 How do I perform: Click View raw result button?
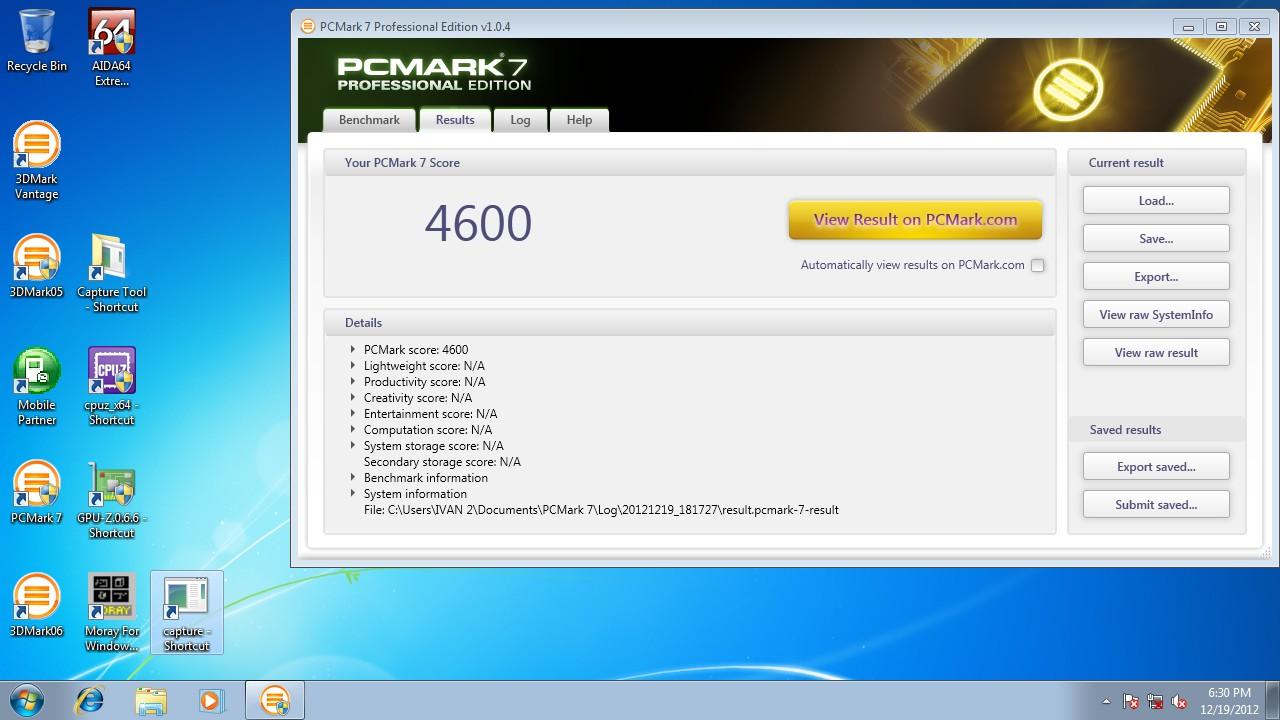(1156, 353)
